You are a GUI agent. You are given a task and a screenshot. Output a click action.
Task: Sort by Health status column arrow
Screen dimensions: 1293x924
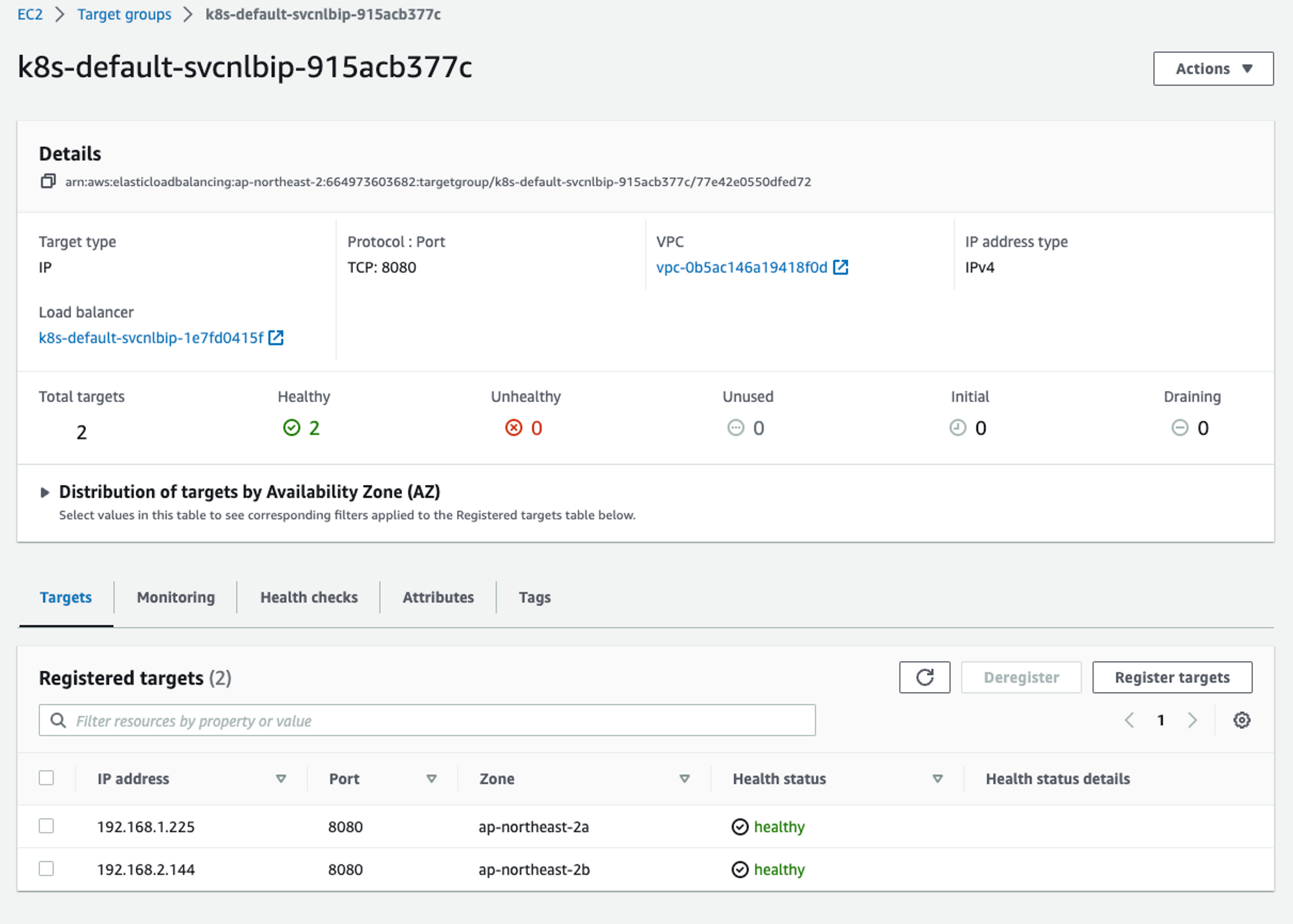click(x=937, y=779)
